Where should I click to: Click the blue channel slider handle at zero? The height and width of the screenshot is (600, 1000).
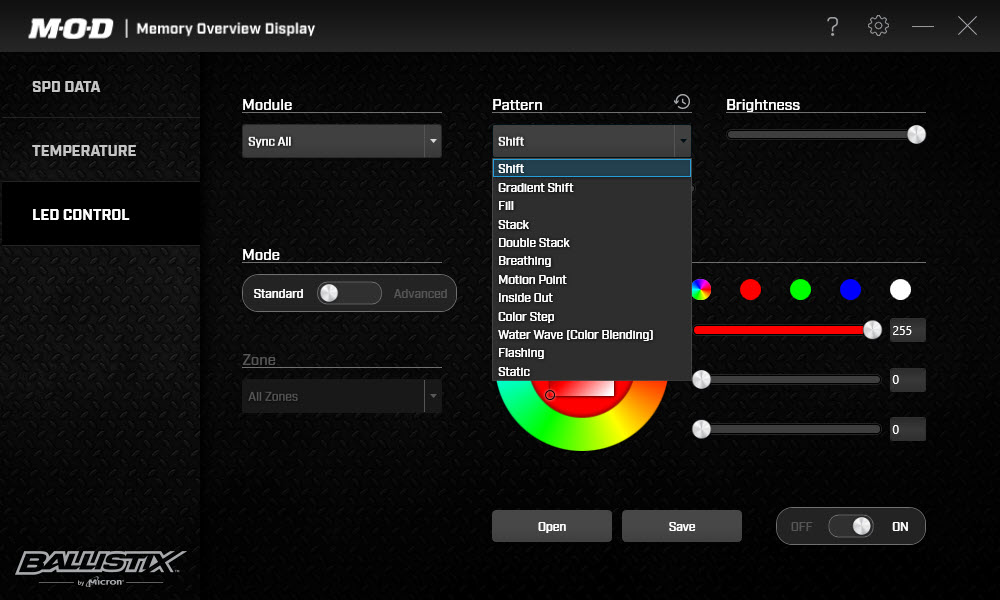(702, 429)
